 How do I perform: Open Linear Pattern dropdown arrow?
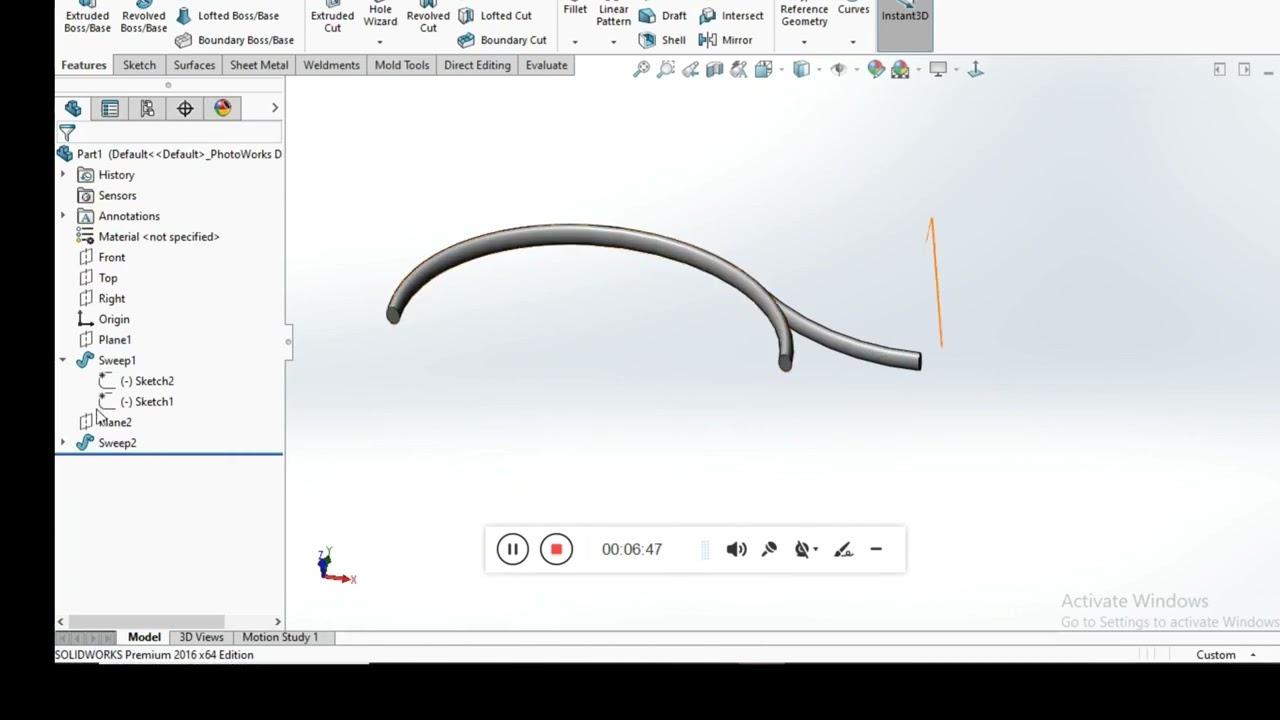(x=613, y=42)
